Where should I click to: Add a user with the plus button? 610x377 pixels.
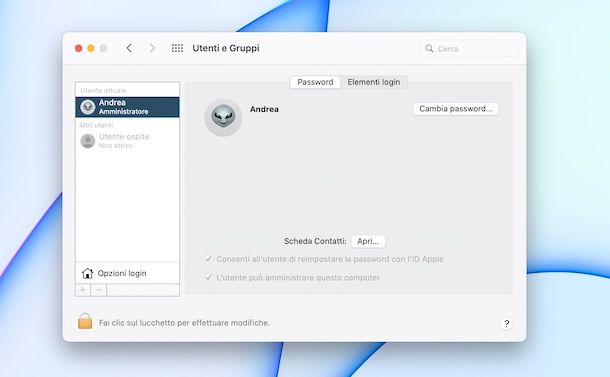(83, 290)
